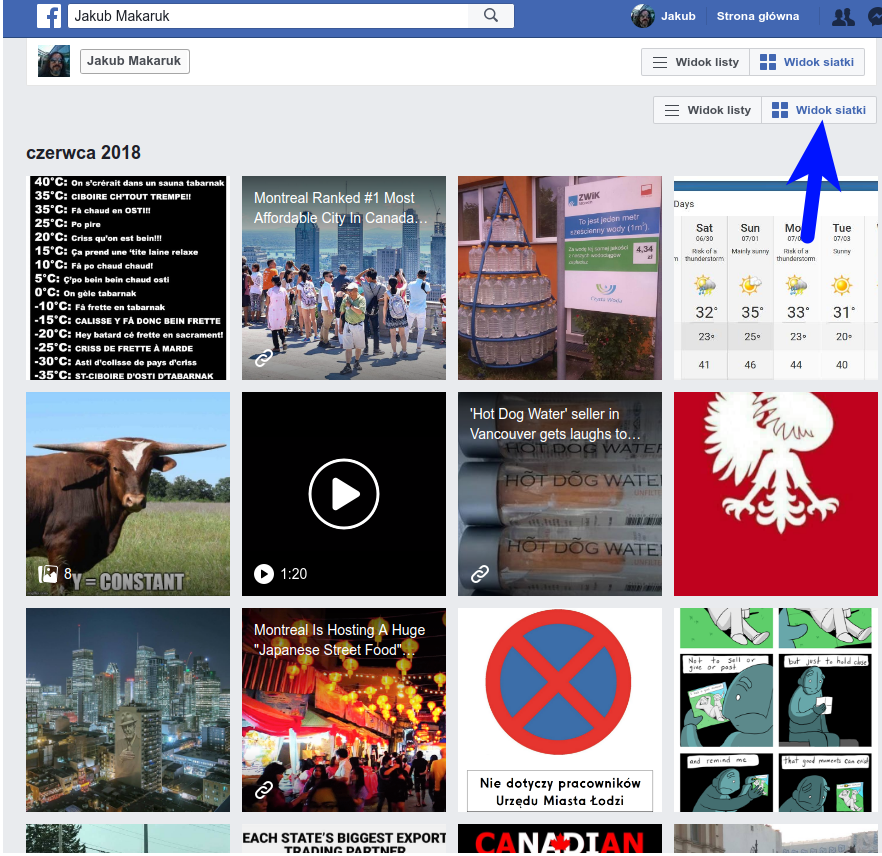Select Widok siatki in the upper header bar
Viewport: 882px width, 856px height.
click(x=807, y=62)
